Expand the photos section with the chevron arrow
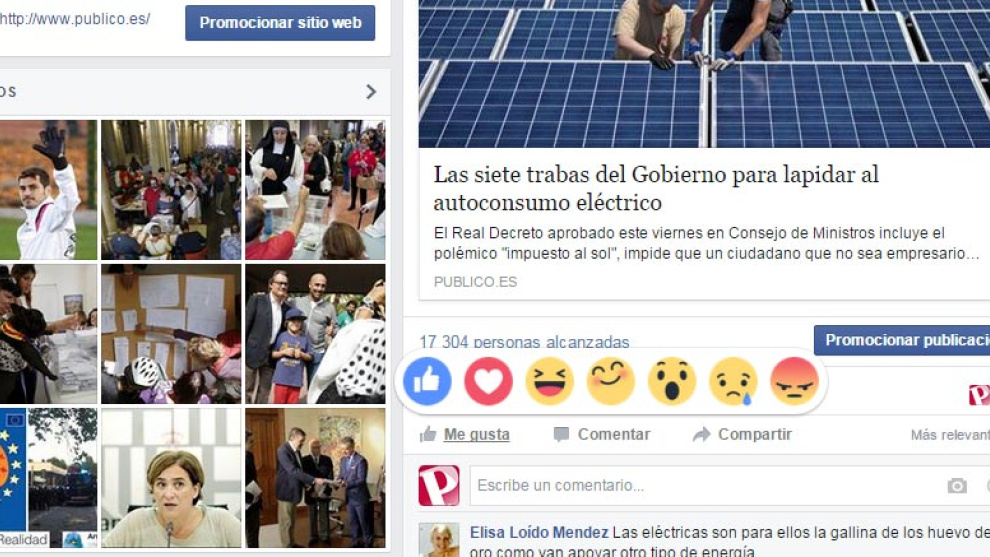The image size is (990, 557). [x=371, y=92]
